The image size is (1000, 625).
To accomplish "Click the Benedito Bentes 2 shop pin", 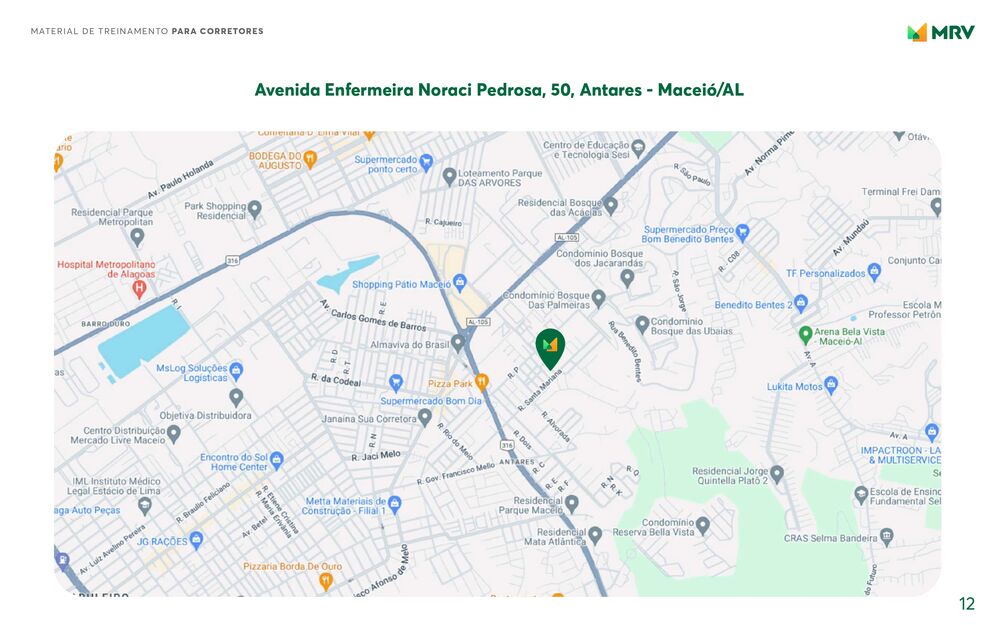I will (801, 303).
